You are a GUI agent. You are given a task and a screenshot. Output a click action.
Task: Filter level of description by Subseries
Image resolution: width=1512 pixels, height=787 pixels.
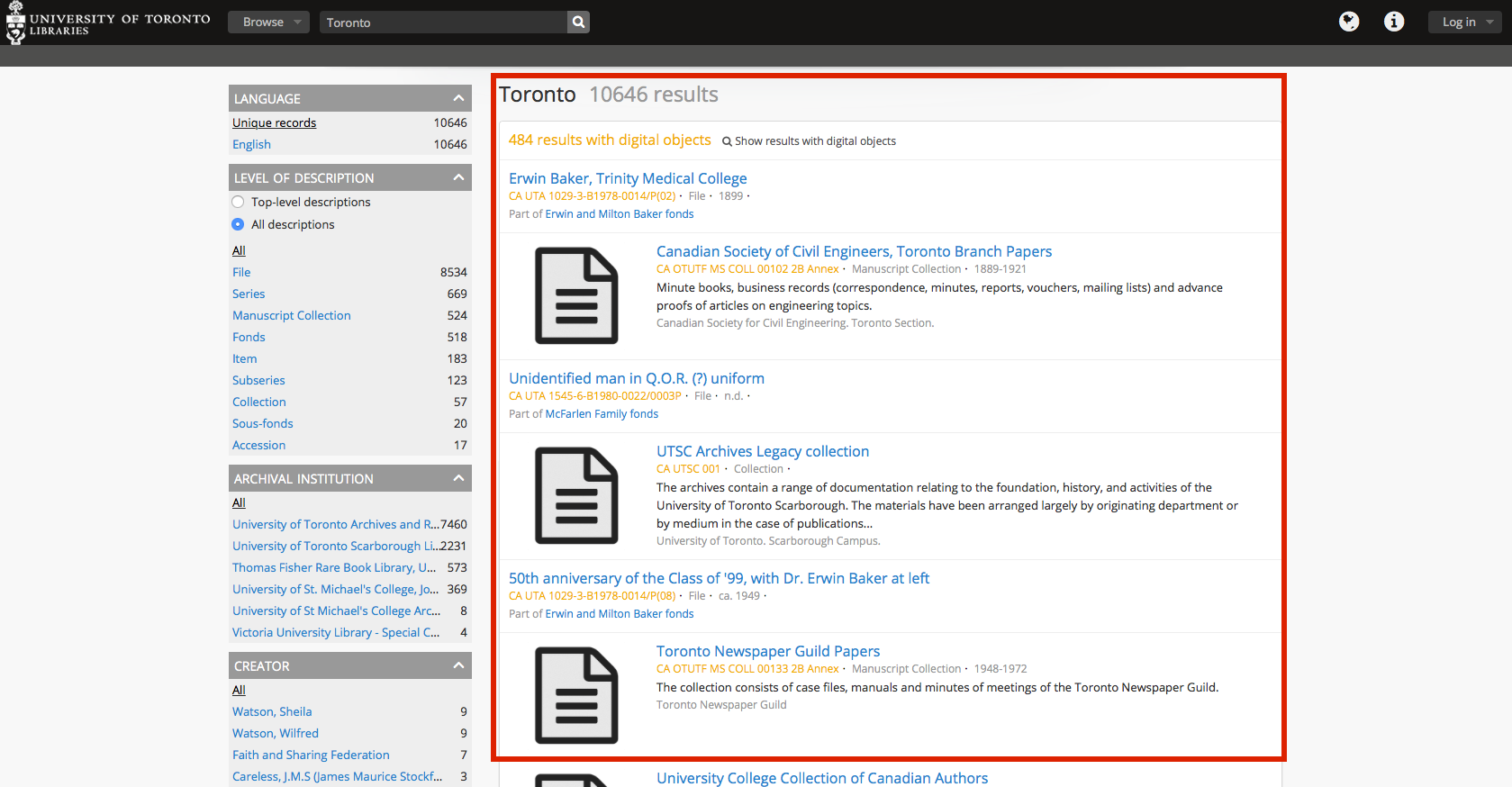(x=258, y=380)
